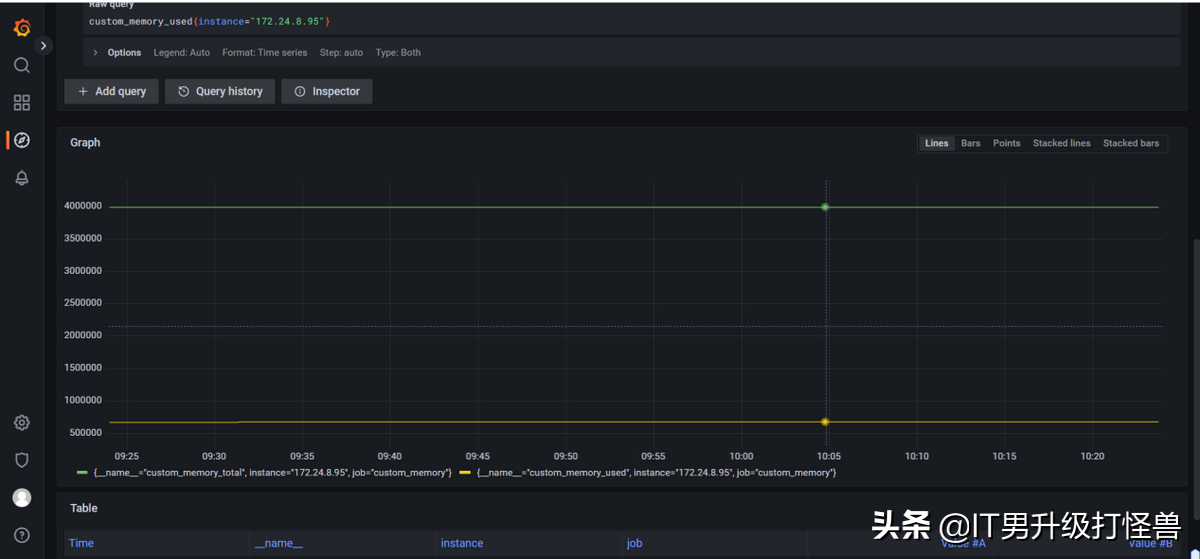Select the Explore compass icon
The height and width of the screenshot is (559, 1200).
22,140
